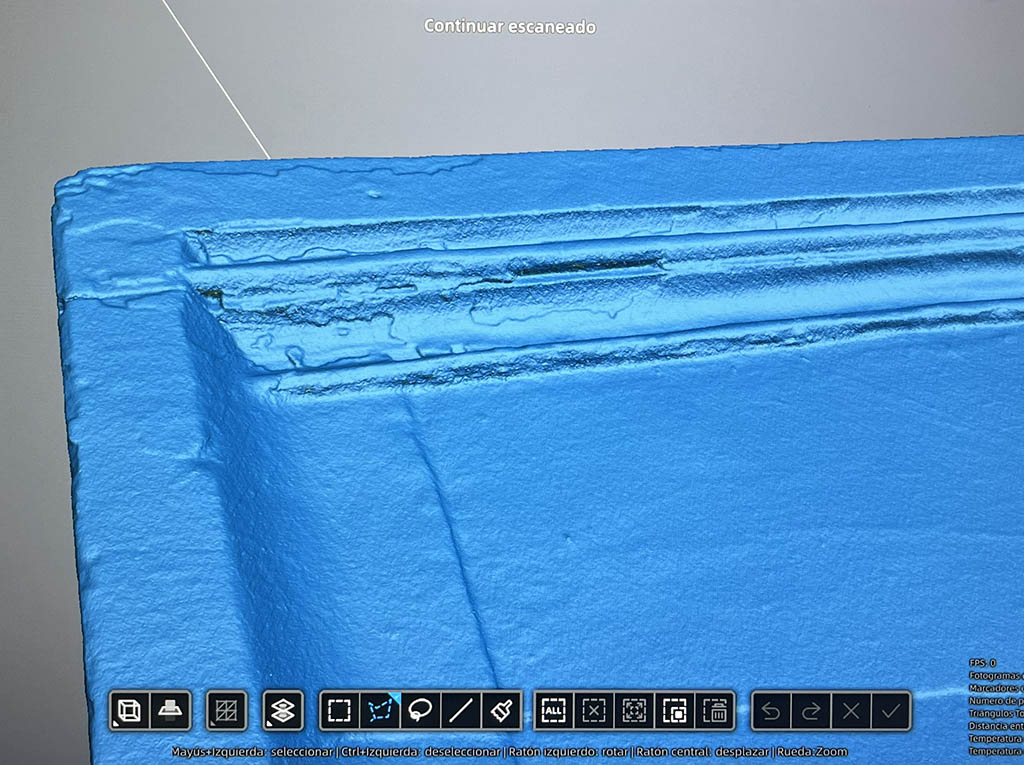Click the scanner platform view icon
This screenshot has width=1024, height=765.
(170, 710)
